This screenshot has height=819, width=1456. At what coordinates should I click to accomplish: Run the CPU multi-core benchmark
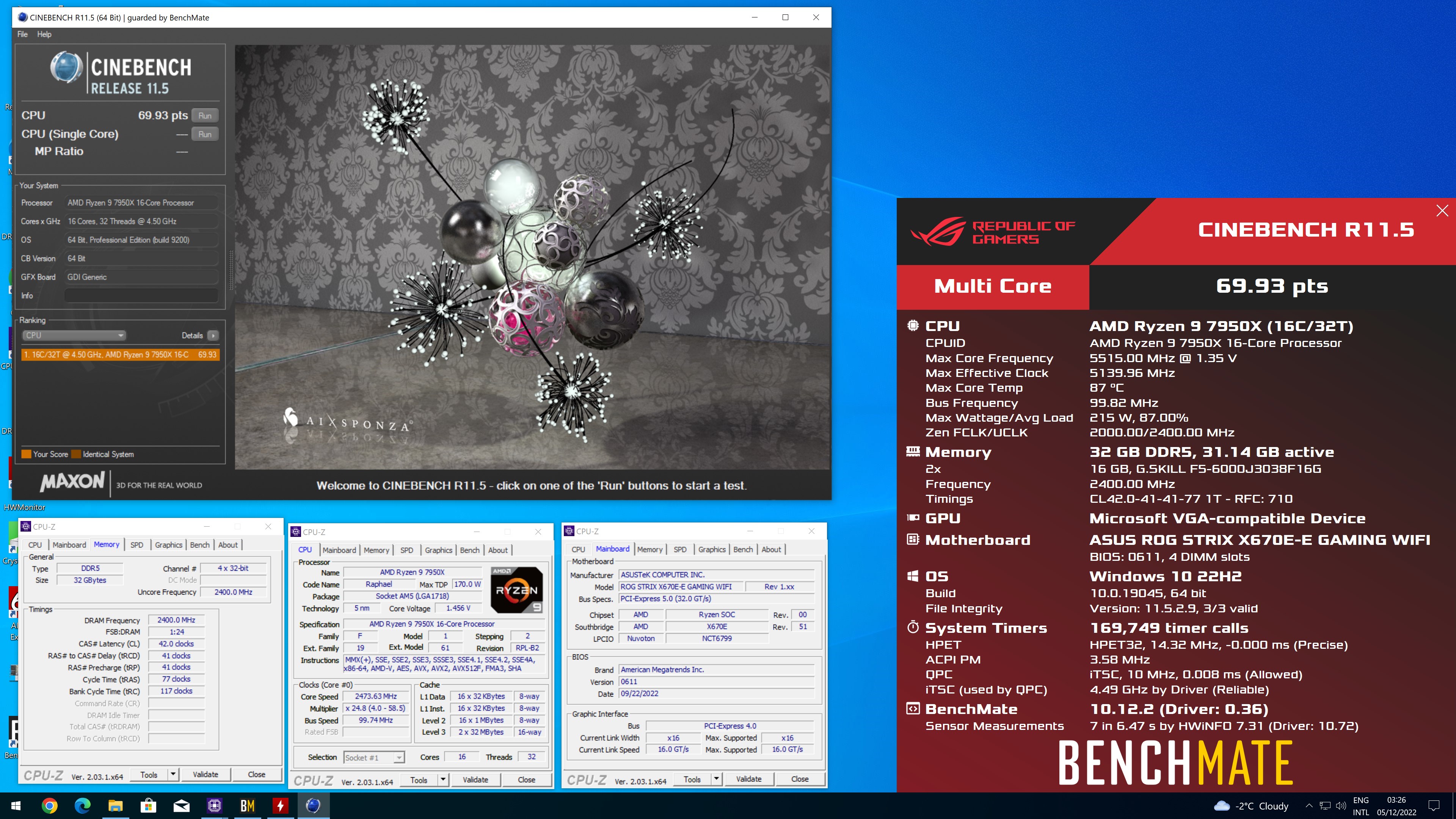point(205,115)
